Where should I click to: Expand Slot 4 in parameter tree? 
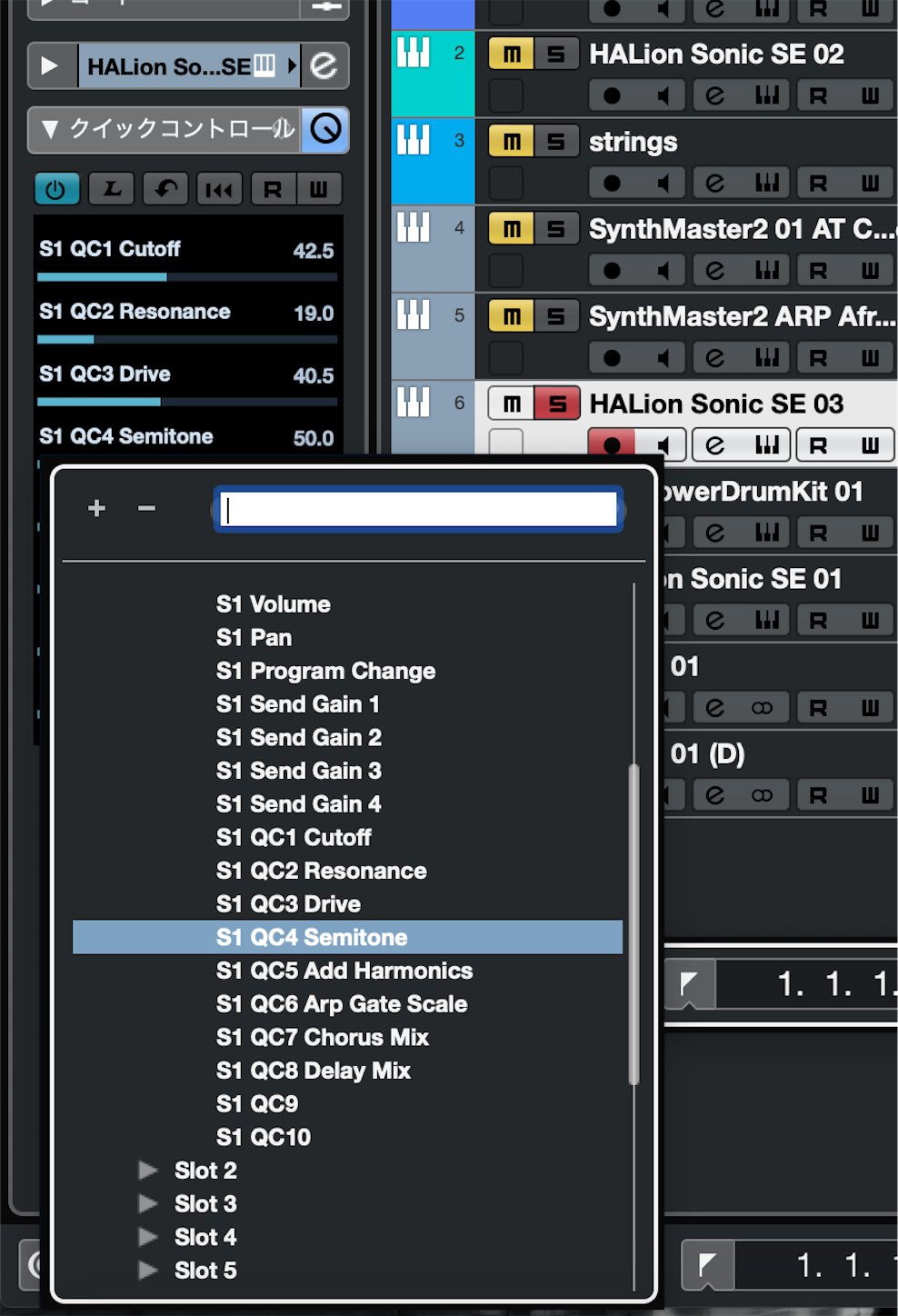pyautogui.click(x=148, y=1237)
